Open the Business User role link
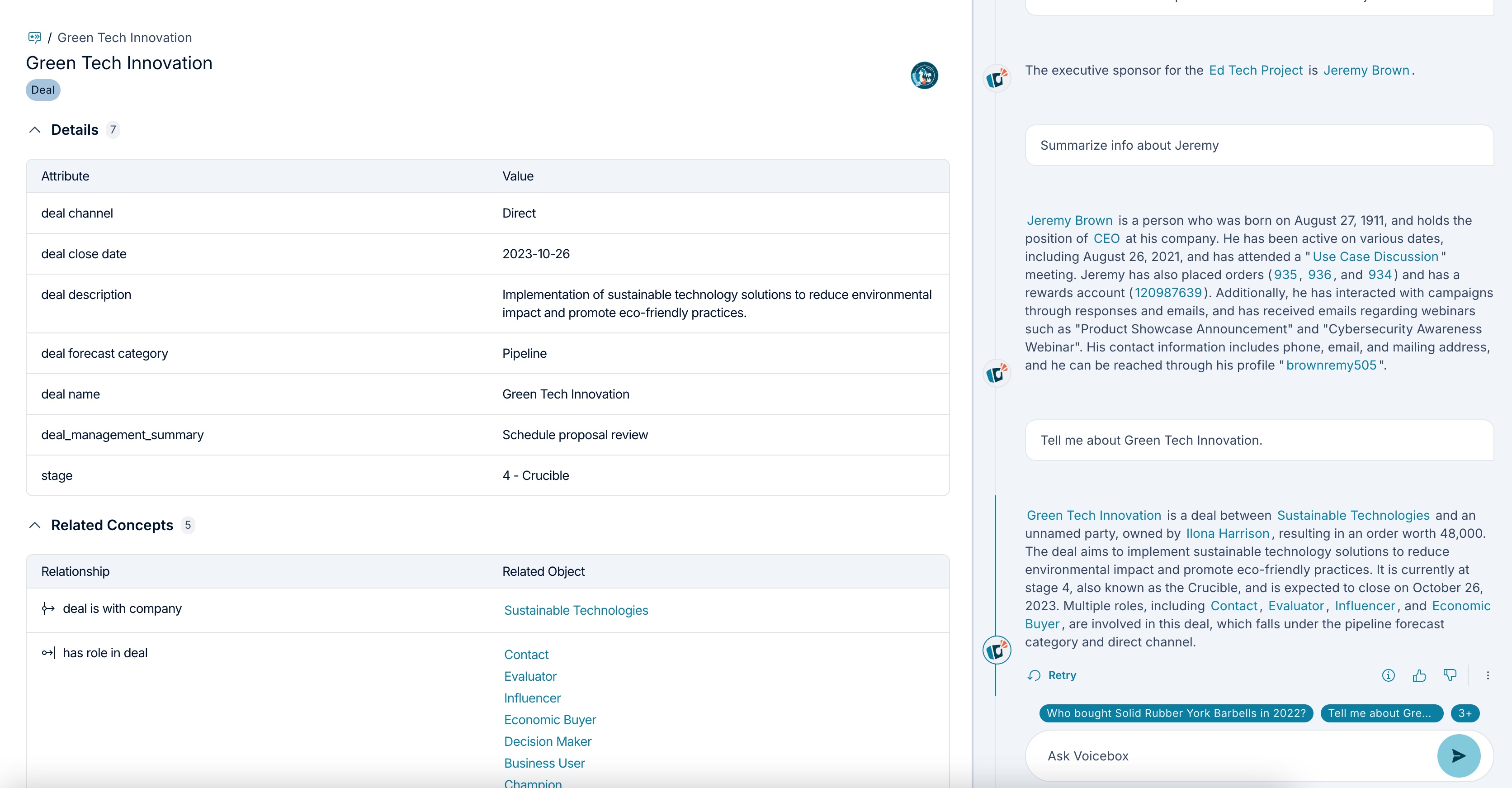 pyautogui.click(x=544, y=763)
